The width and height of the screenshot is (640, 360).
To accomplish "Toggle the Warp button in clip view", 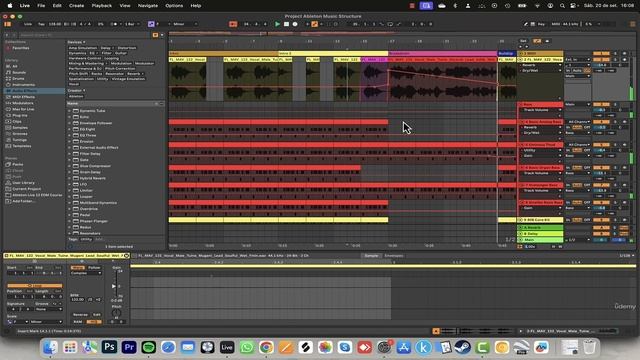I will coord(77,268).
